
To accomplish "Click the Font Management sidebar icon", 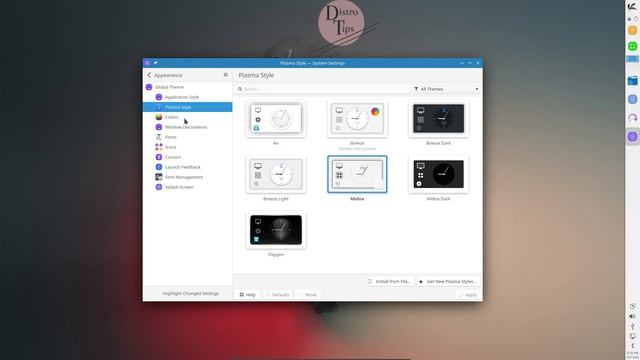I will point(159,177).
